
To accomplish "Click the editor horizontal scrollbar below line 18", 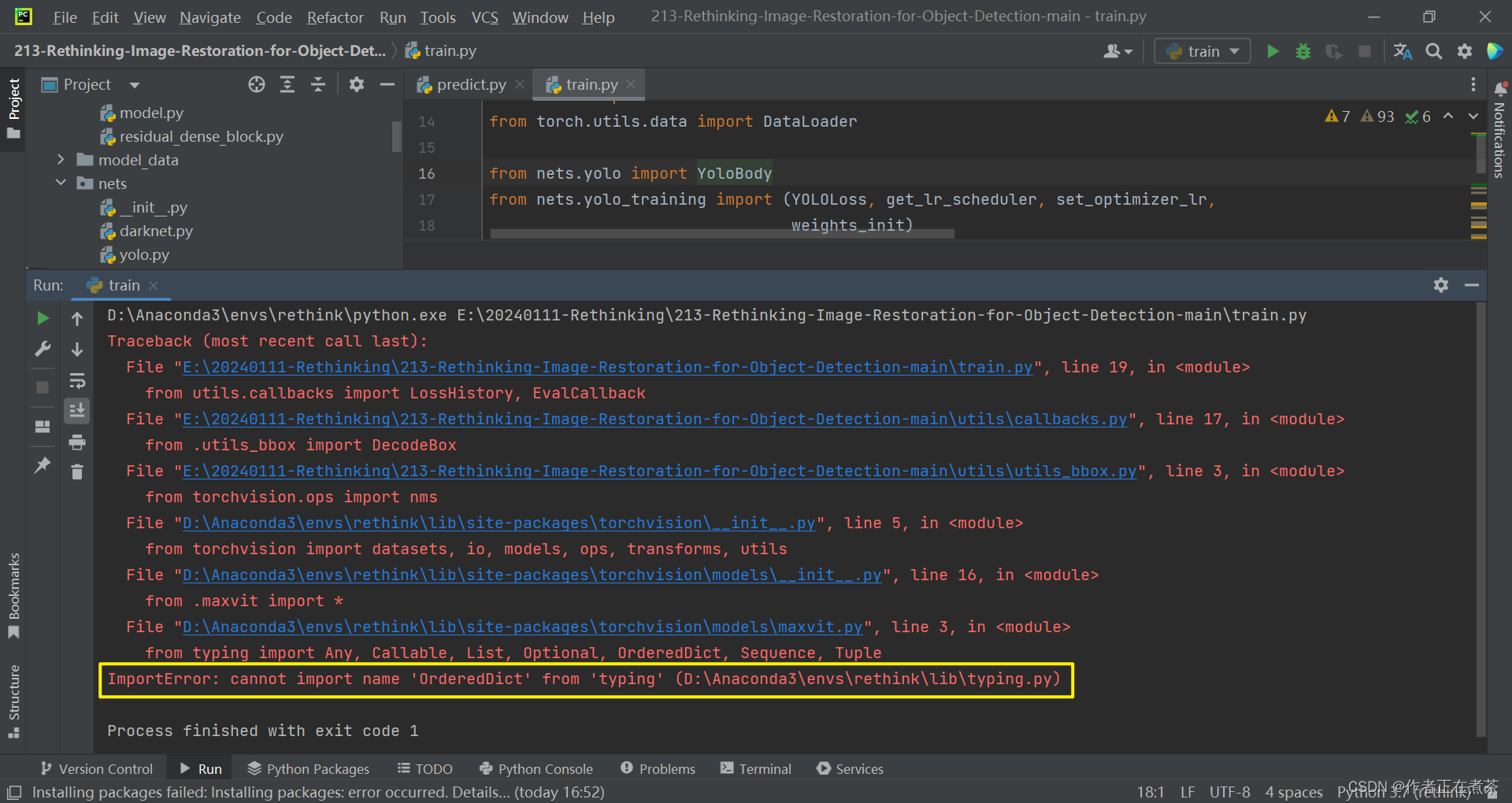I will point(721,233).
